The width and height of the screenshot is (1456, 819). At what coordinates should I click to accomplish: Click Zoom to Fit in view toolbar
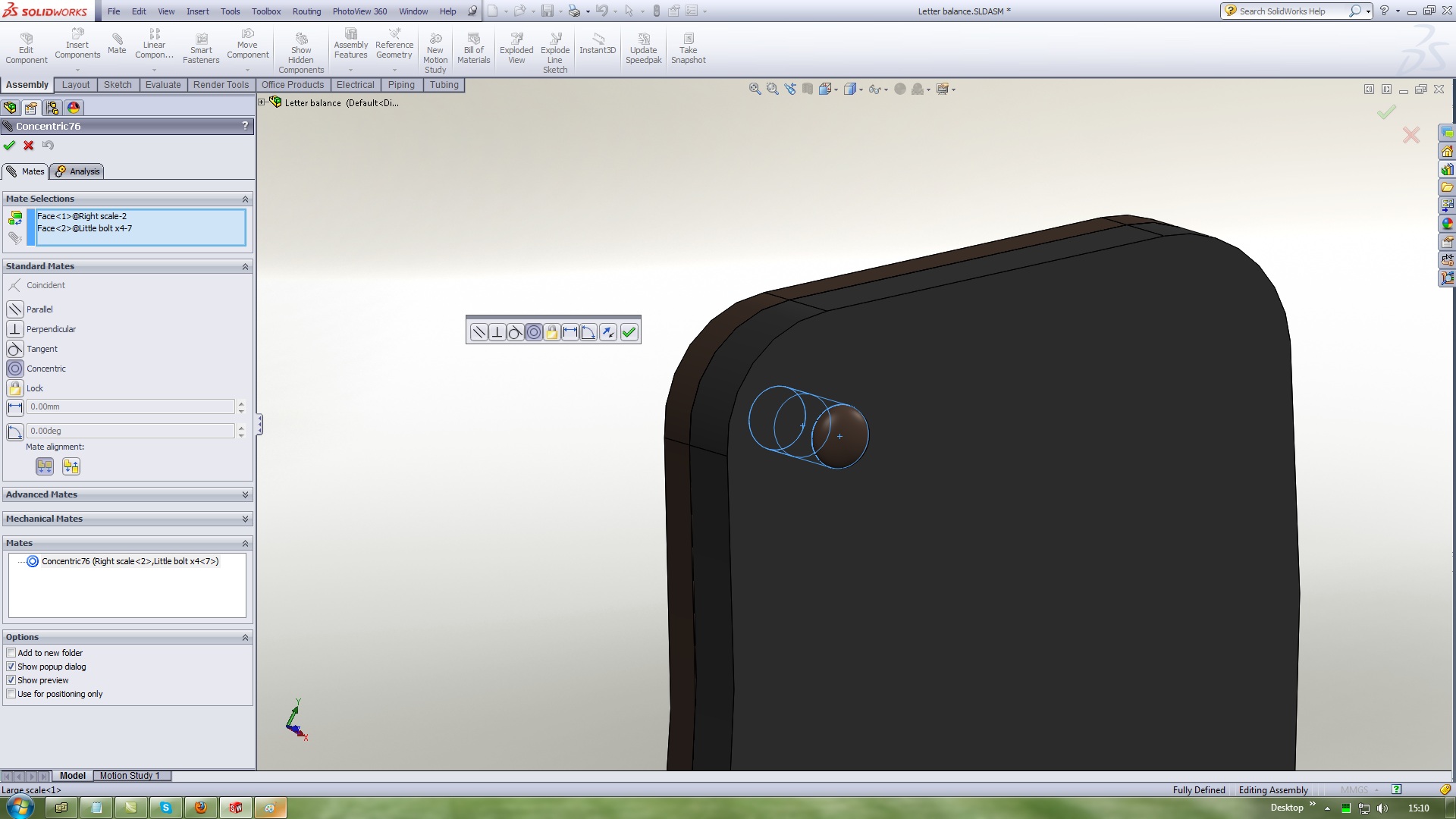(x=755, y=89)
